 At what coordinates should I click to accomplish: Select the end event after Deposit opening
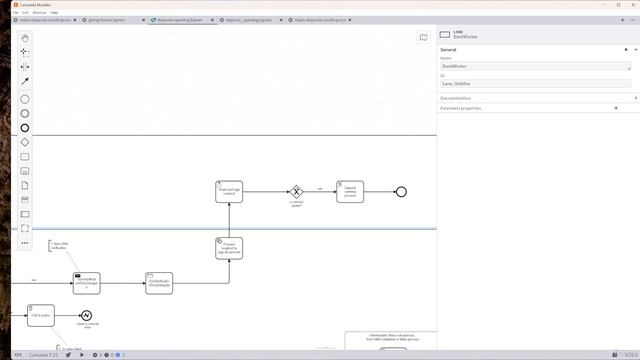click(x=401, y=192)
